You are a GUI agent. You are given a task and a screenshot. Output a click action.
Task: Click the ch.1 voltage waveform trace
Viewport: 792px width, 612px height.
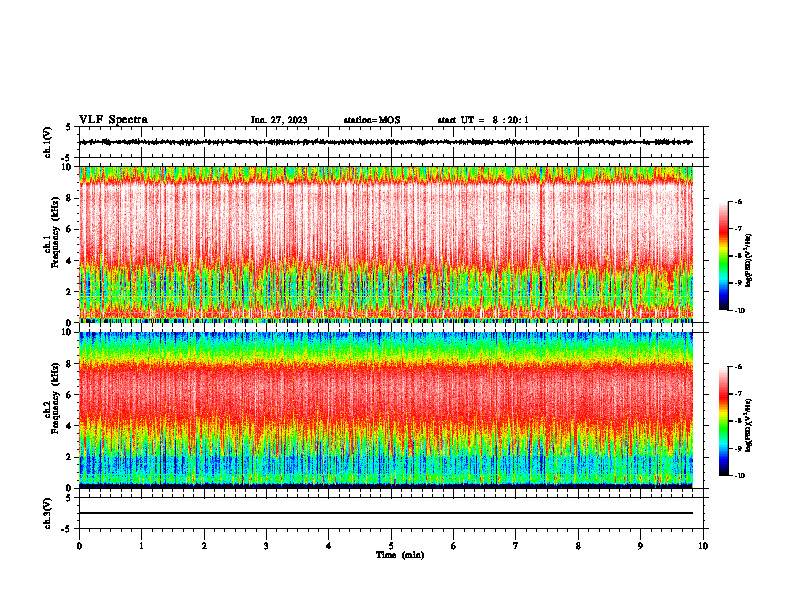[x=386, y=142]
